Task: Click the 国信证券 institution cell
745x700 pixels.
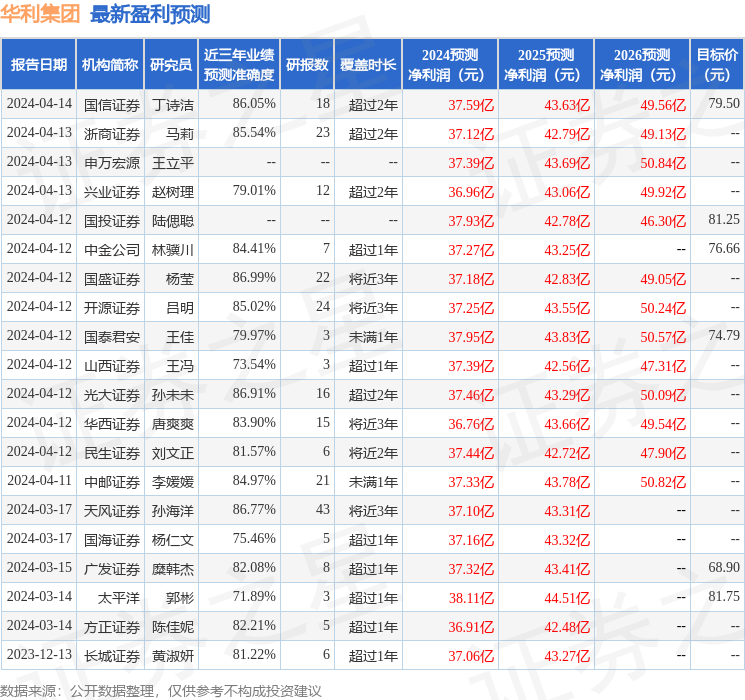Action: tap(112, 105)
